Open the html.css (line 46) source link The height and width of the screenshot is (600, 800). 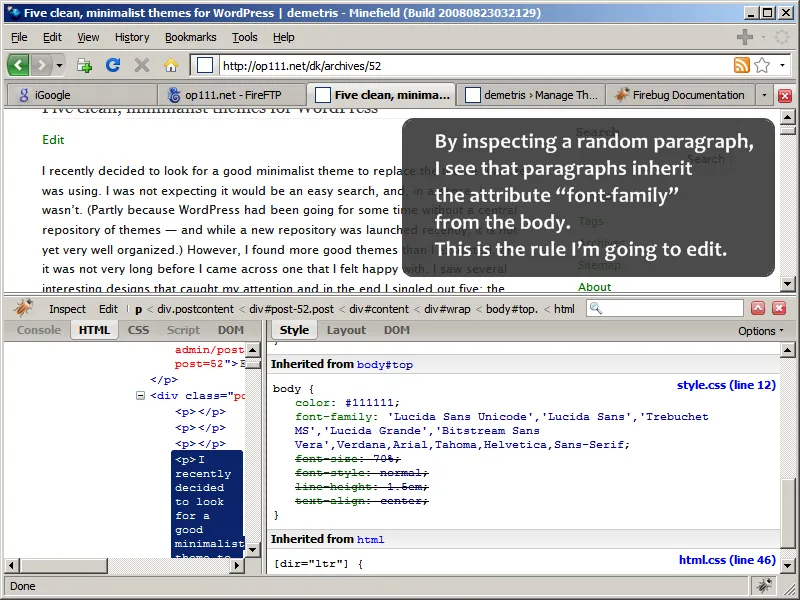[x=727, y=560]
